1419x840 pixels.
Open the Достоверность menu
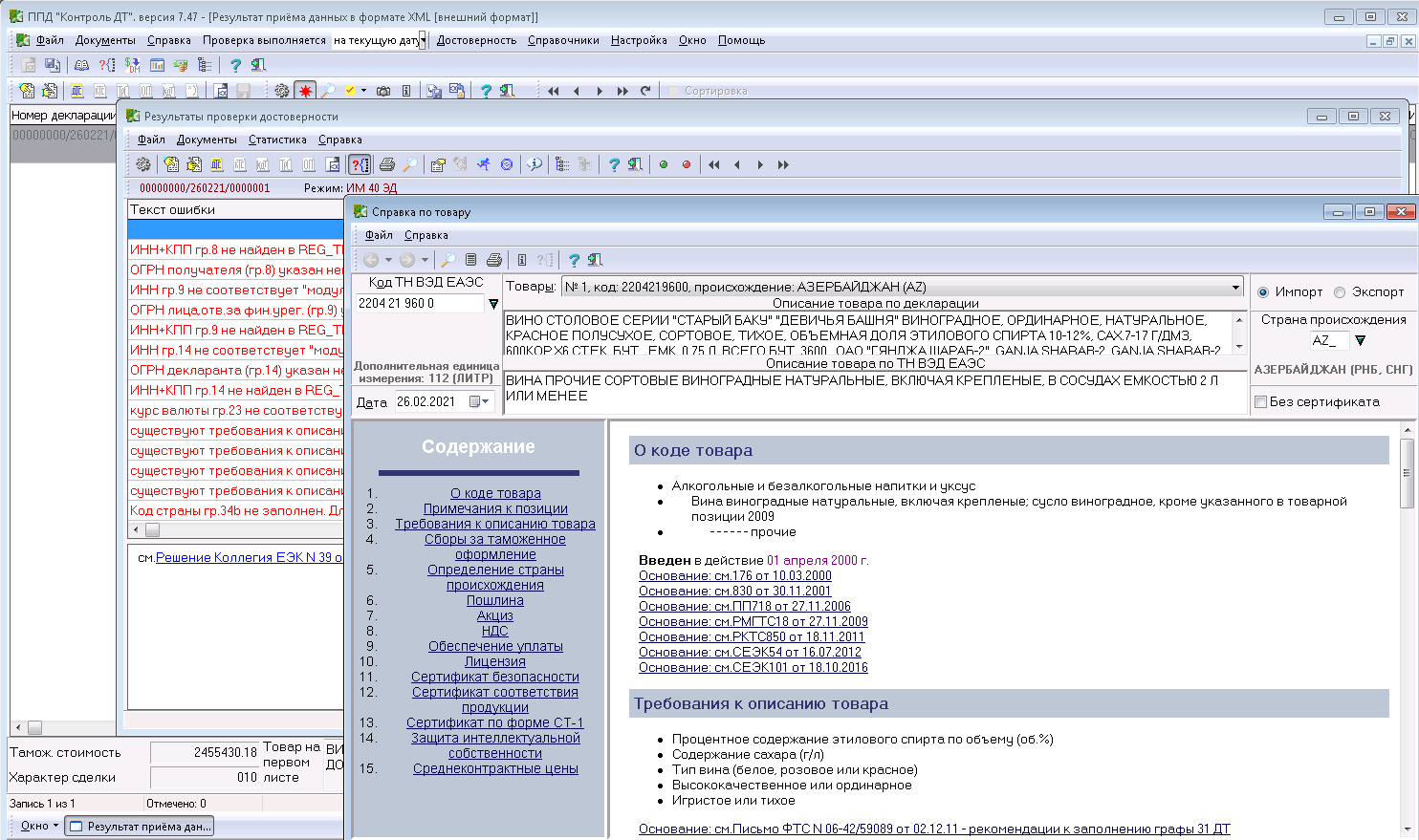[476, 40]
